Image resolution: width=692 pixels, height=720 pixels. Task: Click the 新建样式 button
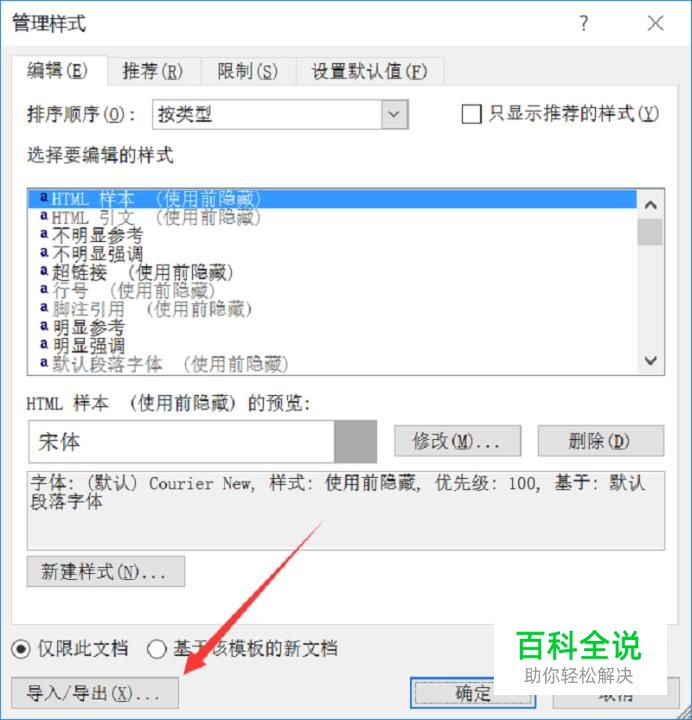(106, 572)
